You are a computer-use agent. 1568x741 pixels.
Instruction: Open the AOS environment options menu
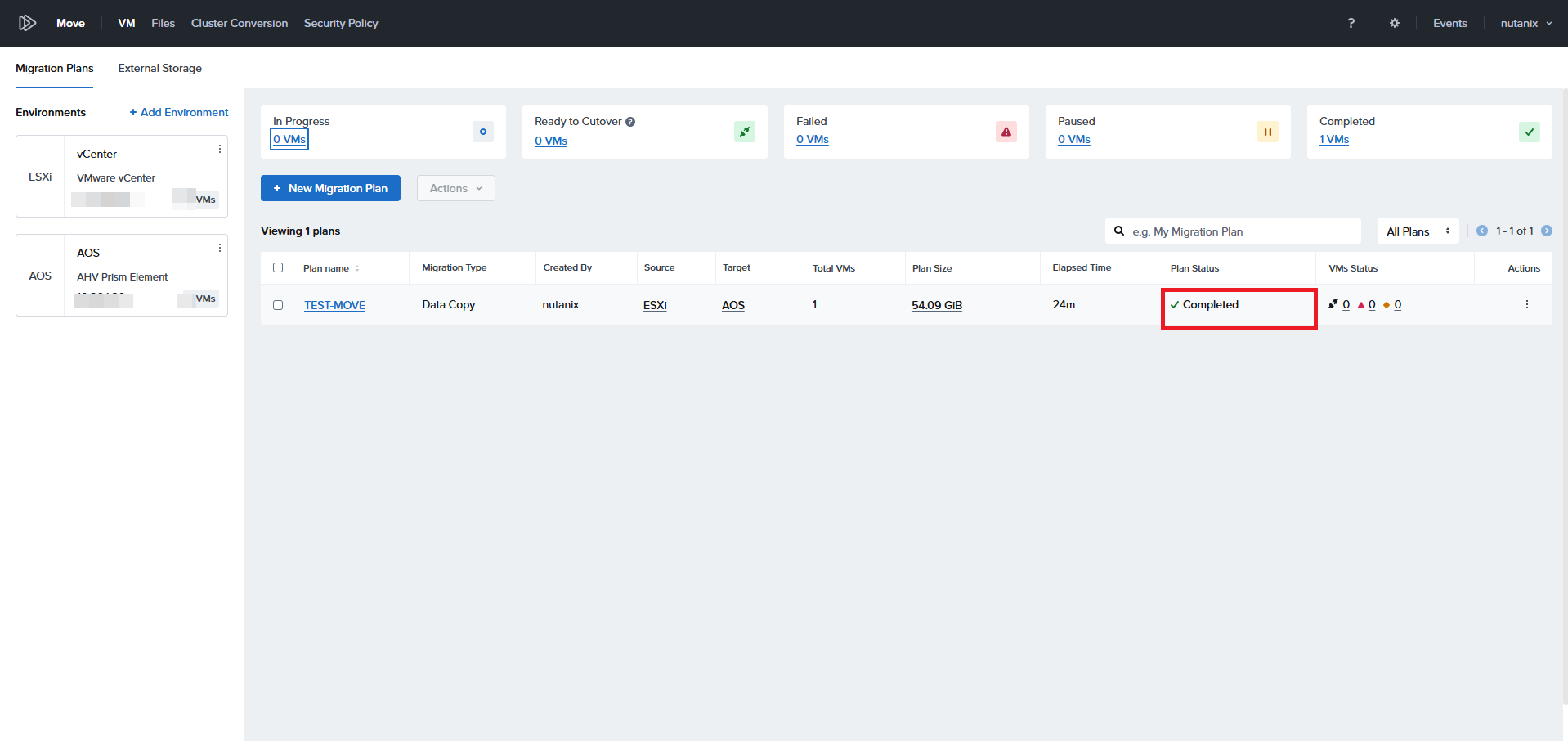click(220, 248)
